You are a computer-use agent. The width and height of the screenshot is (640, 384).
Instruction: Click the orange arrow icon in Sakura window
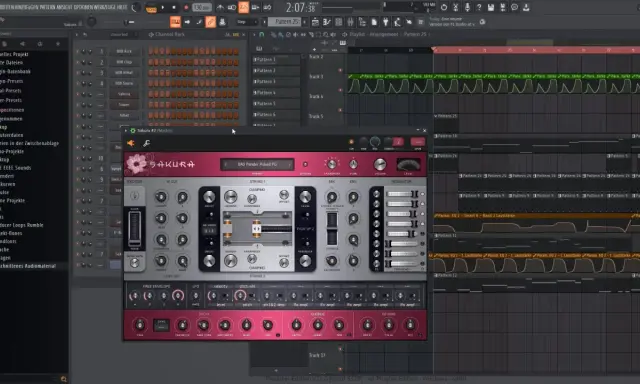131,143
